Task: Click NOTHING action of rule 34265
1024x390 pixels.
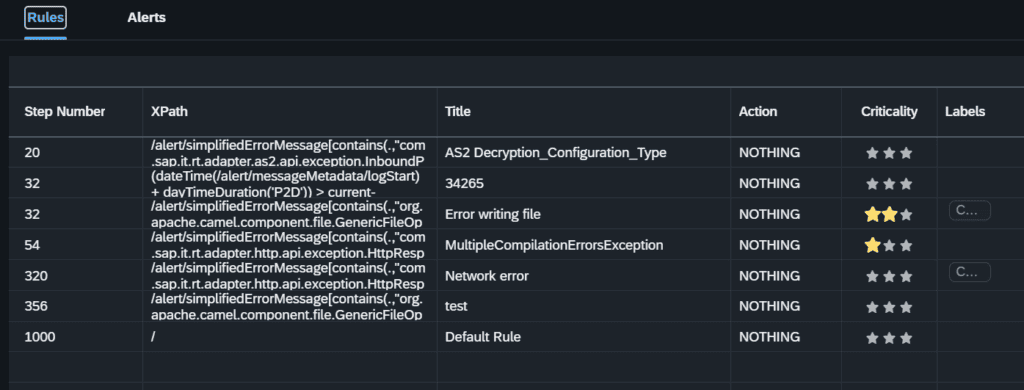Action: coord(769,184)
